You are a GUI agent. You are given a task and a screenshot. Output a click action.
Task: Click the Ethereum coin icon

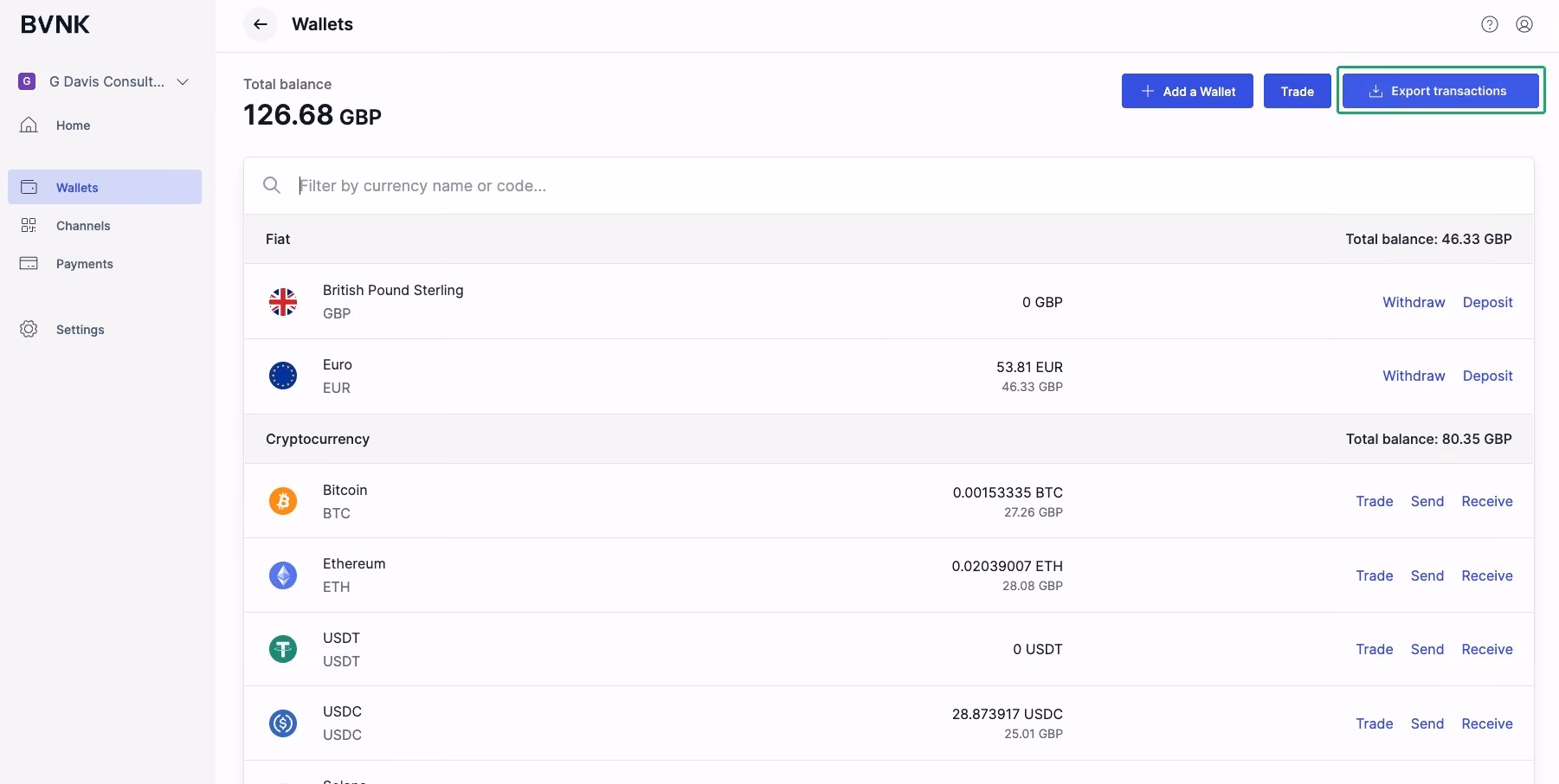pos(283,575)
